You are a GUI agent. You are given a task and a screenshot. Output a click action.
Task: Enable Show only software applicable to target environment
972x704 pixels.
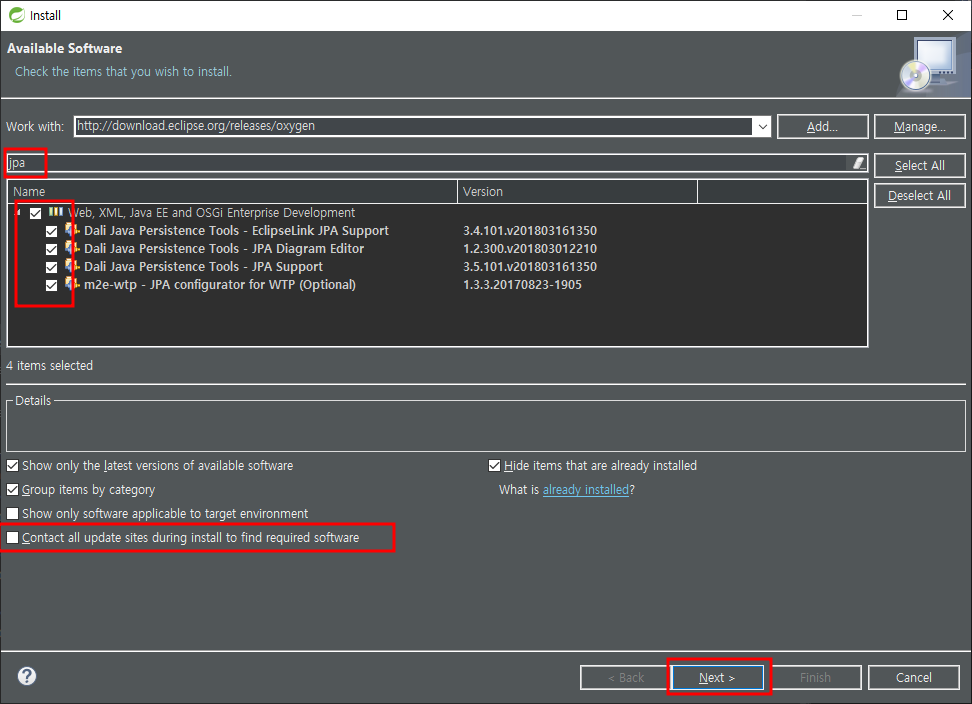[x=12, y=514]
